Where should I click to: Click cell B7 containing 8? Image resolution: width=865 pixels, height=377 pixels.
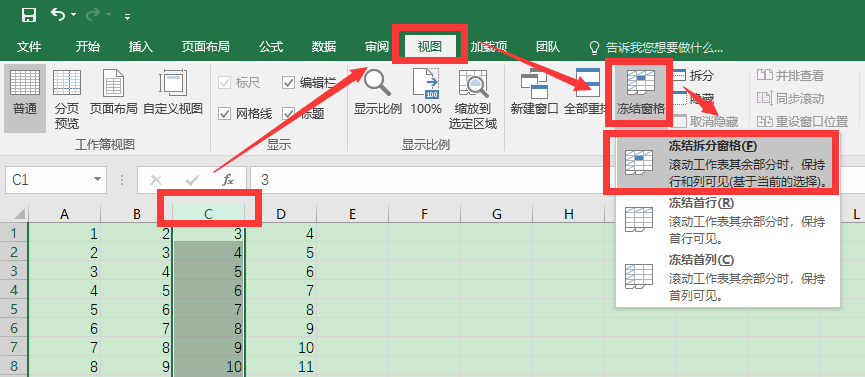point(137,347)
